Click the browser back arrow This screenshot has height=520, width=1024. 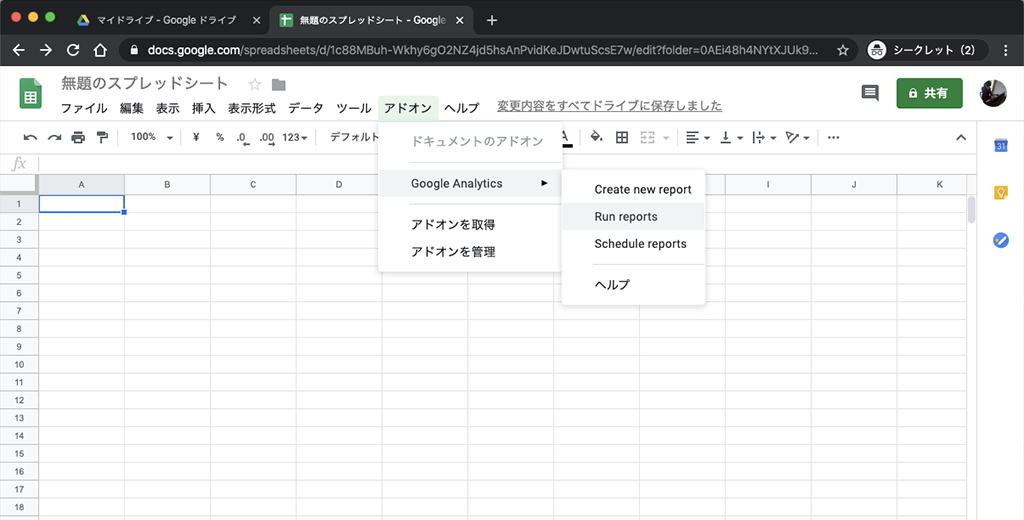[x=18, y=50]
